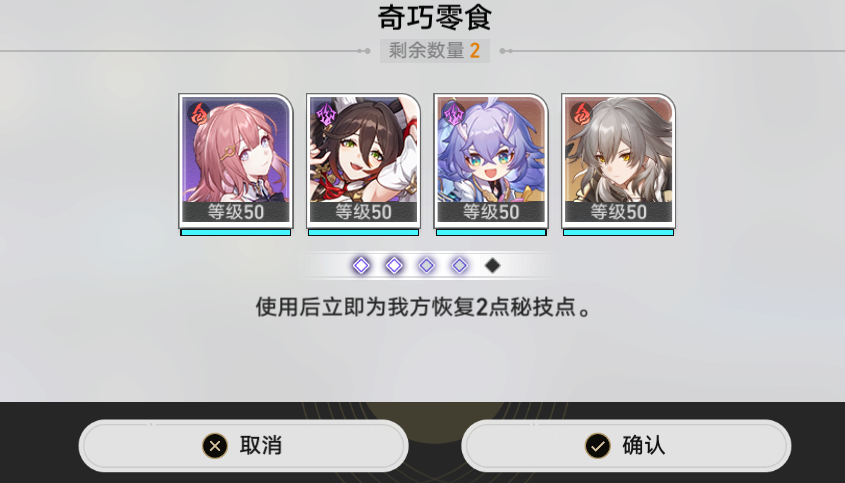Click the 取消 cancel button
This screenshot has height=483, width=845.
click(x=244, y=446)
